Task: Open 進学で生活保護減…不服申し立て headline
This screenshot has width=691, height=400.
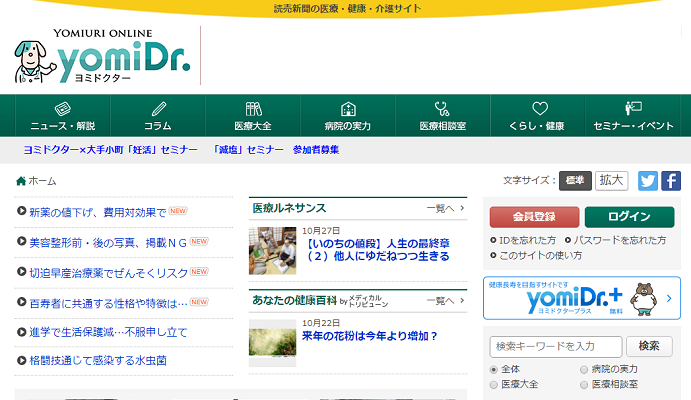Action: click(x=108, y=332)
